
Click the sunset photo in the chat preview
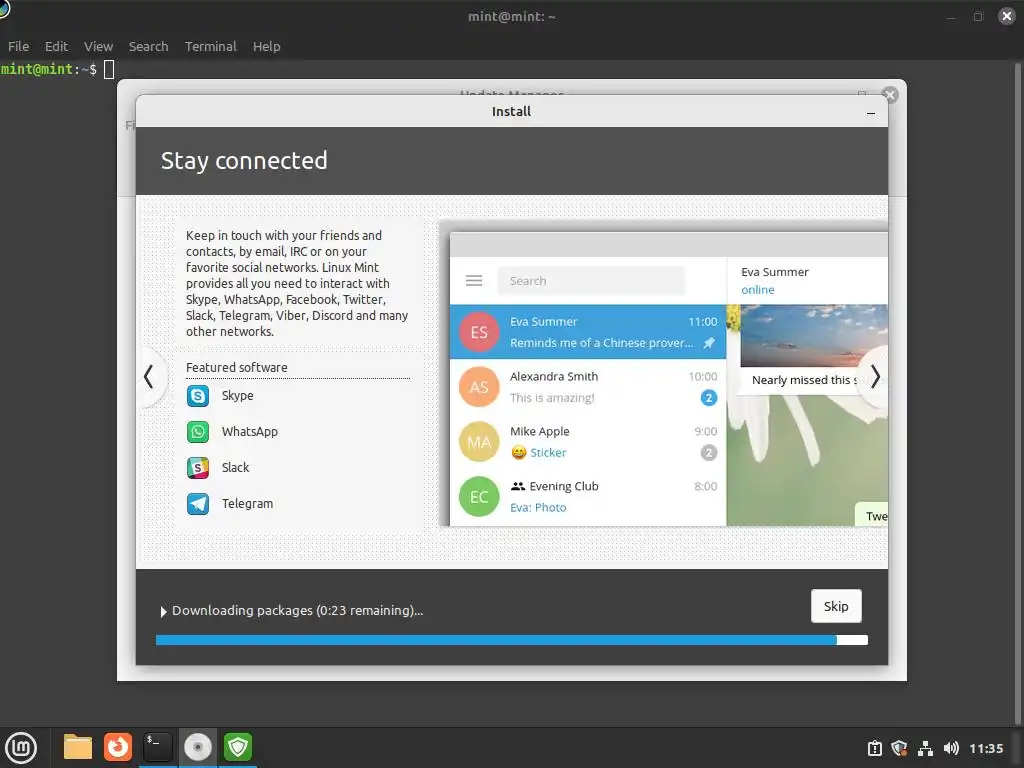814,336
